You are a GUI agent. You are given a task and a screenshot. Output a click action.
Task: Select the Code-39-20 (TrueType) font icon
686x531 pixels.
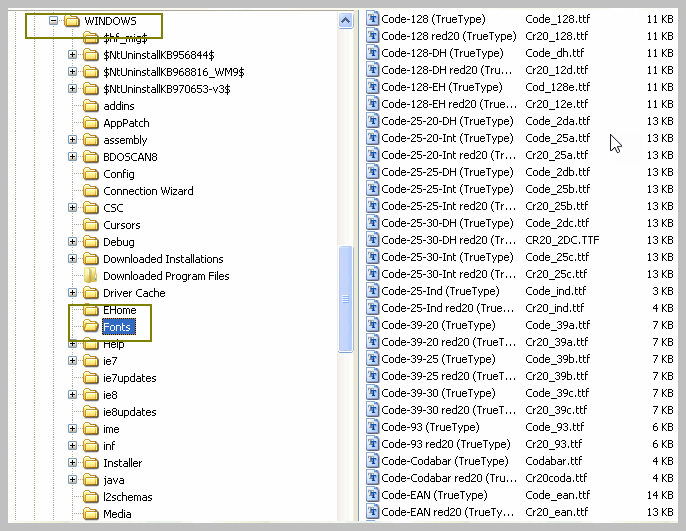tap(373, 325)
